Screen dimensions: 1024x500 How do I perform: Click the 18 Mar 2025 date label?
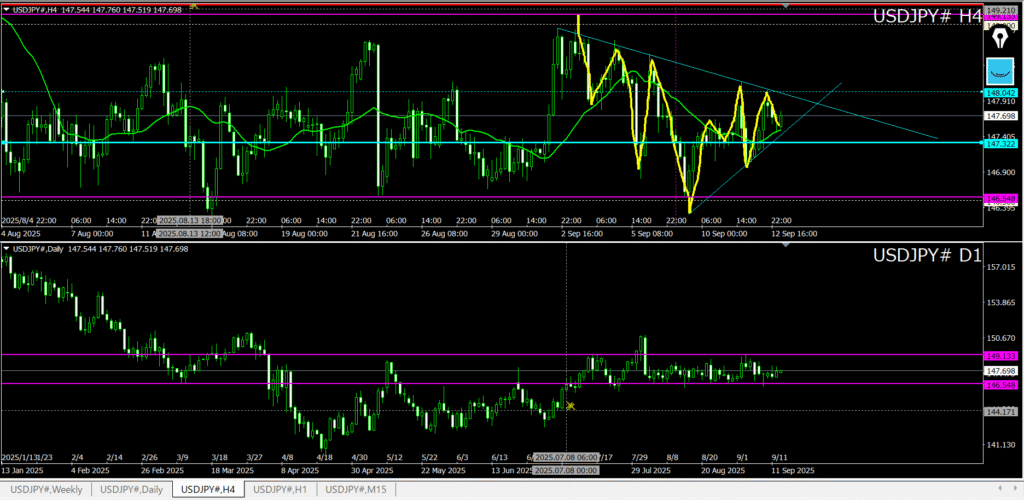234,470
